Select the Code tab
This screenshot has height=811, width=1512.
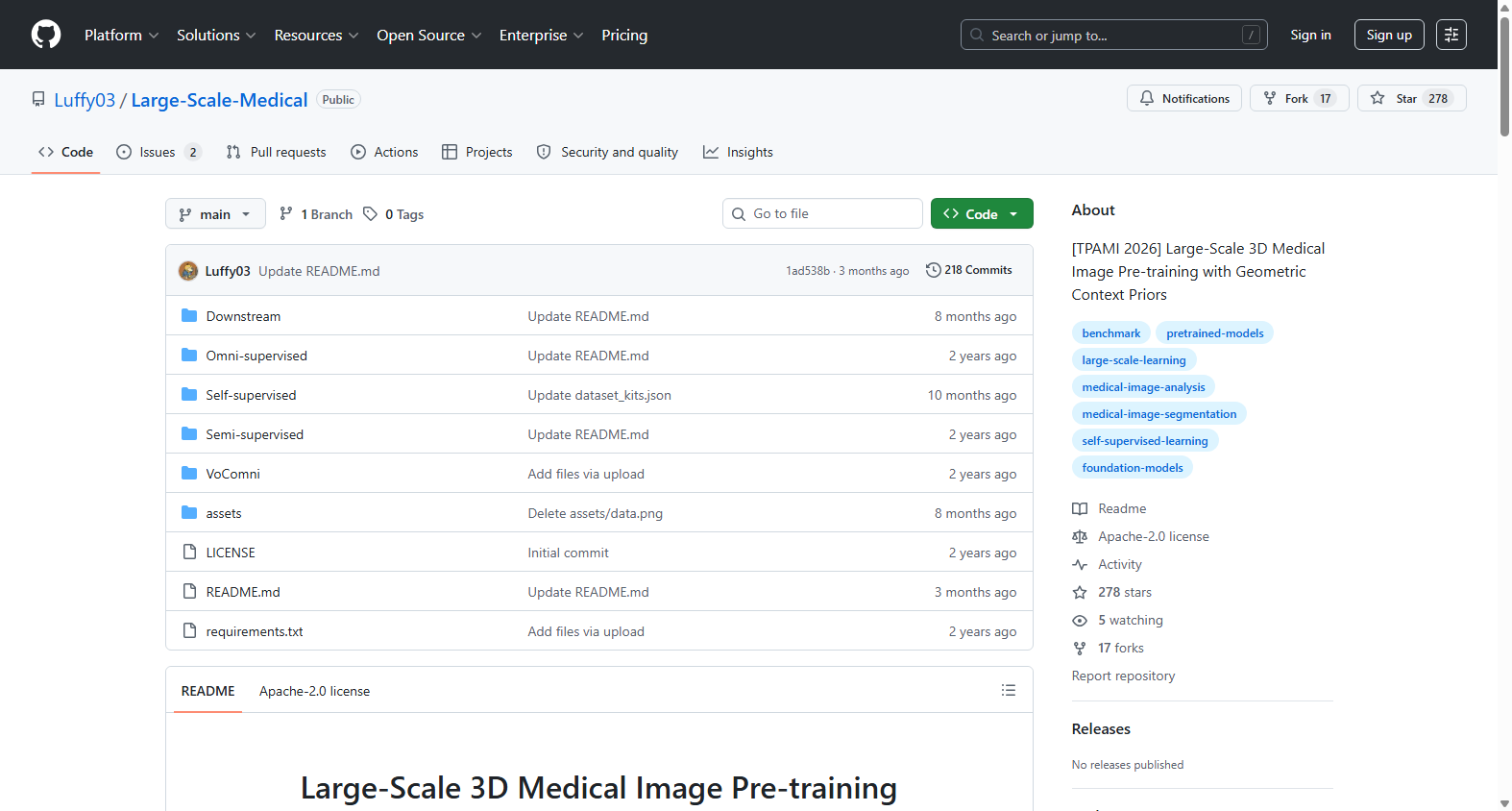pos(65,152)
